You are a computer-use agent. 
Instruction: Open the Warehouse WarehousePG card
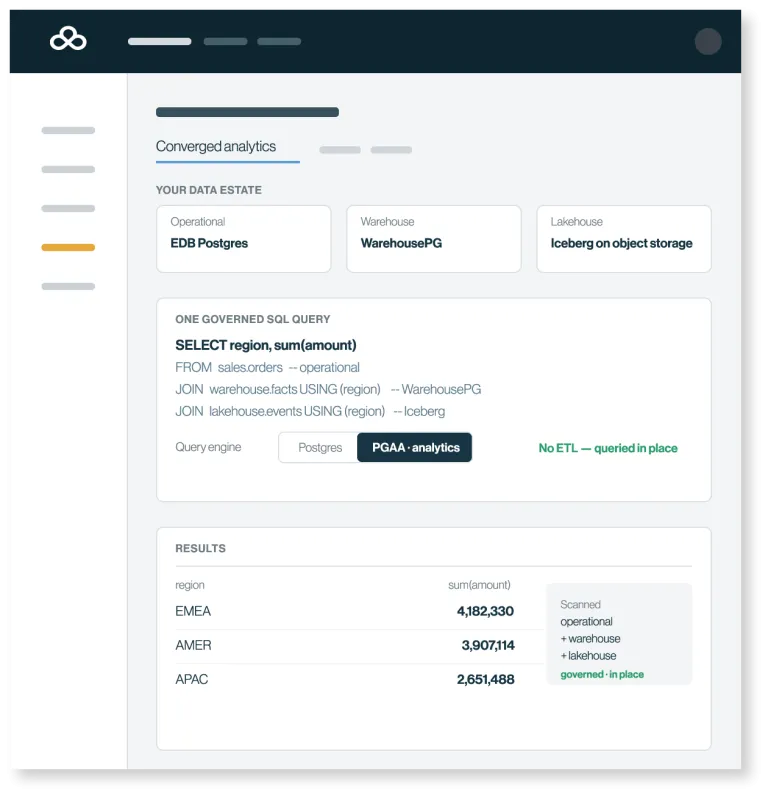click(x=433, y=239)
